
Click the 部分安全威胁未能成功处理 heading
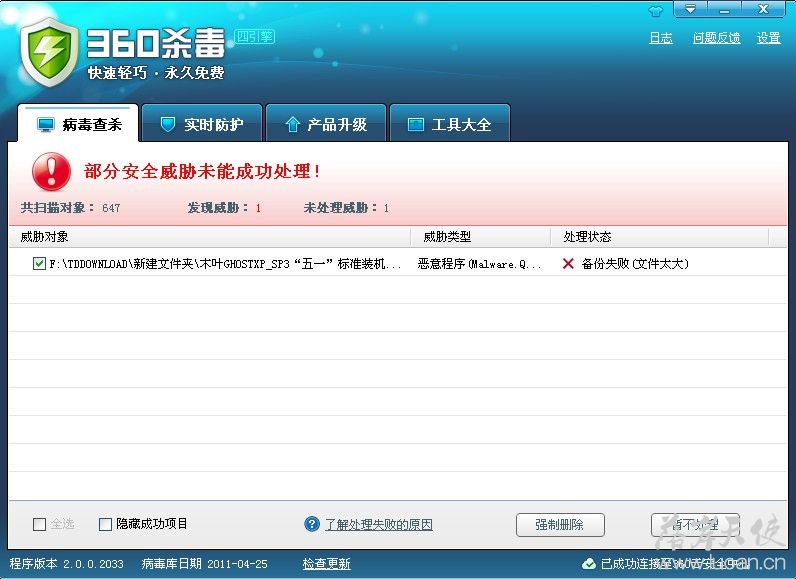[x=203, y=171]
